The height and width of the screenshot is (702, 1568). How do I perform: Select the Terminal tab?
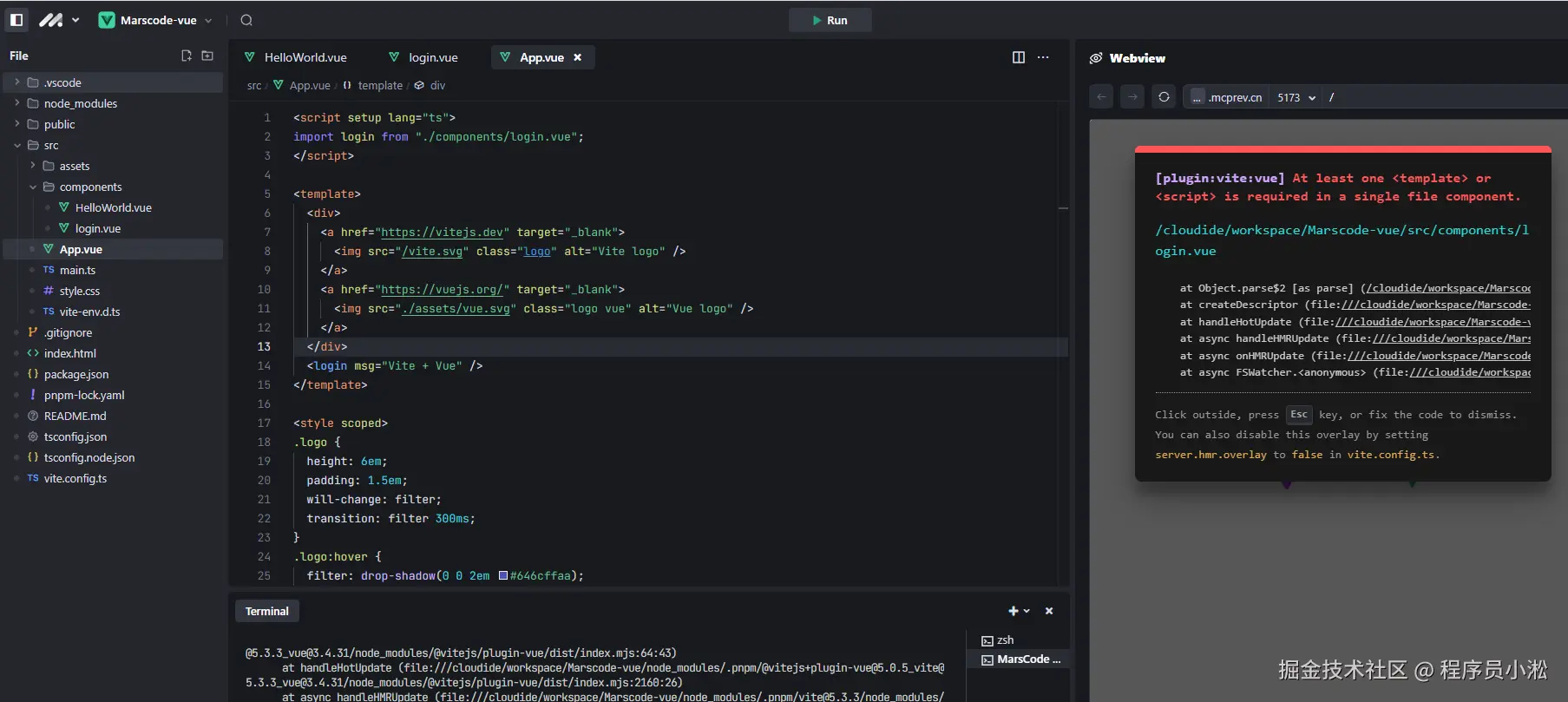266,611
